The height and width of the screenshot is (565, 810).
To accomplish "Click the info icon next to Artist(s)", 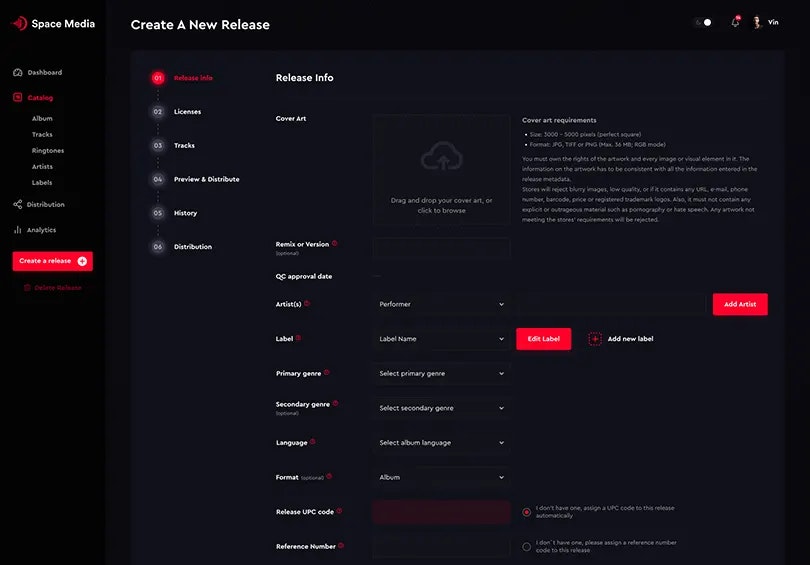I will (x=307, y=303).
